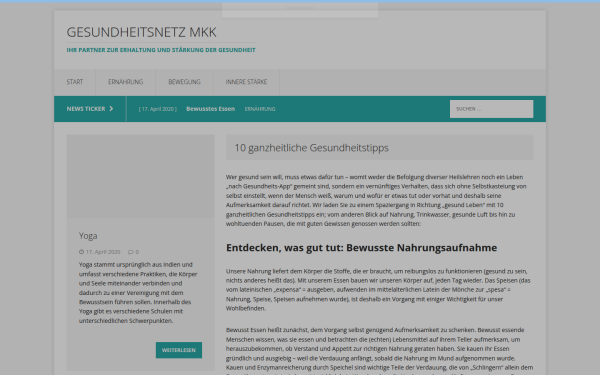Click the paragraph starting 'Unsere Nahrung liefert'
600x375 pixels.
[378, 290]
